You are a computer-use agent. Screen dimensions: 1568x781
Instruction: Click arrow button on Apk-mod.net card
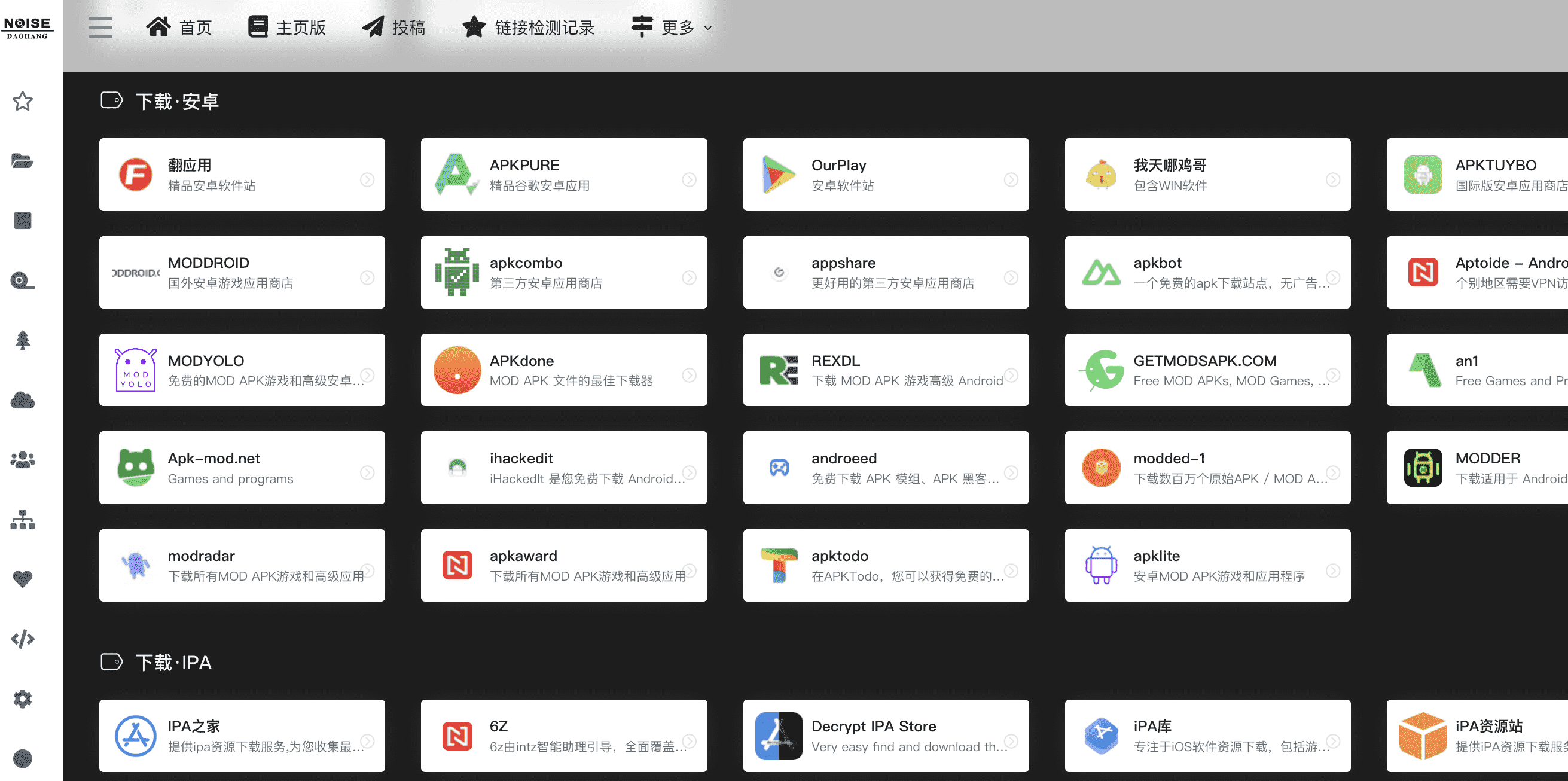tap(367, 472)
